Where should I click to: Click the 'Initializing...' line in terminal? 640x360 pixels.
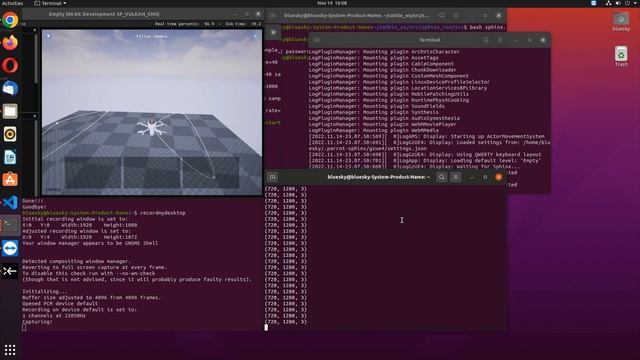(45, 291)
